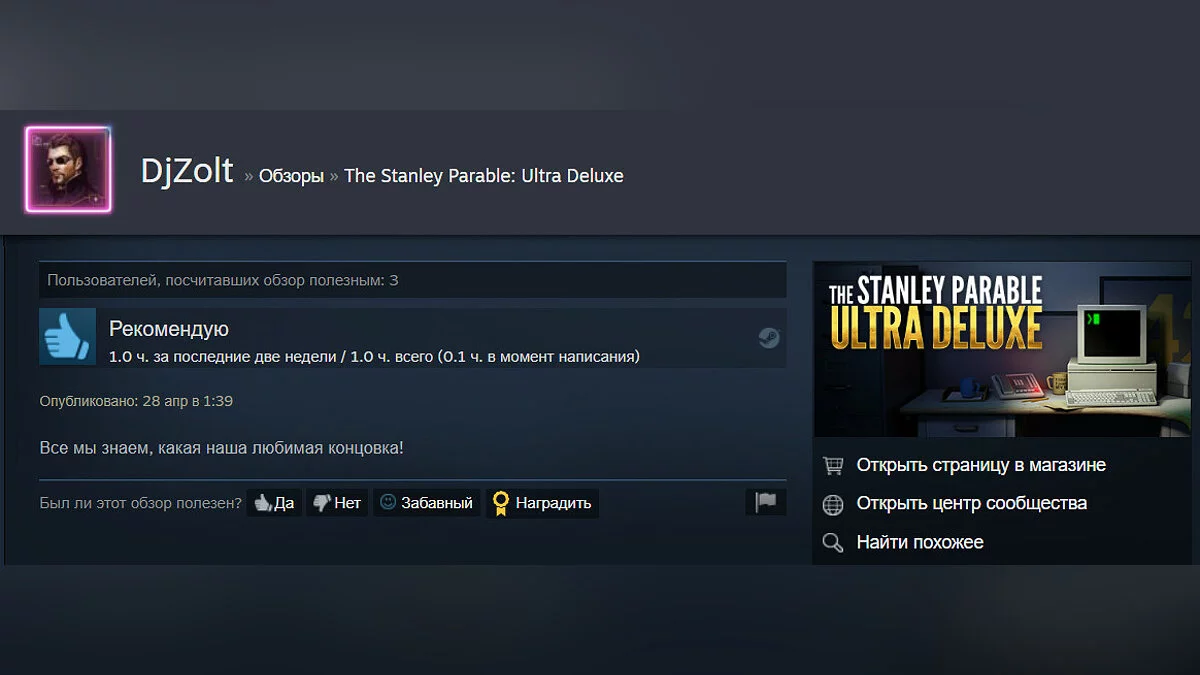Mark the review as Забавный
Viewport: 1200px width, 675px height.
click(x=426, y=503)
